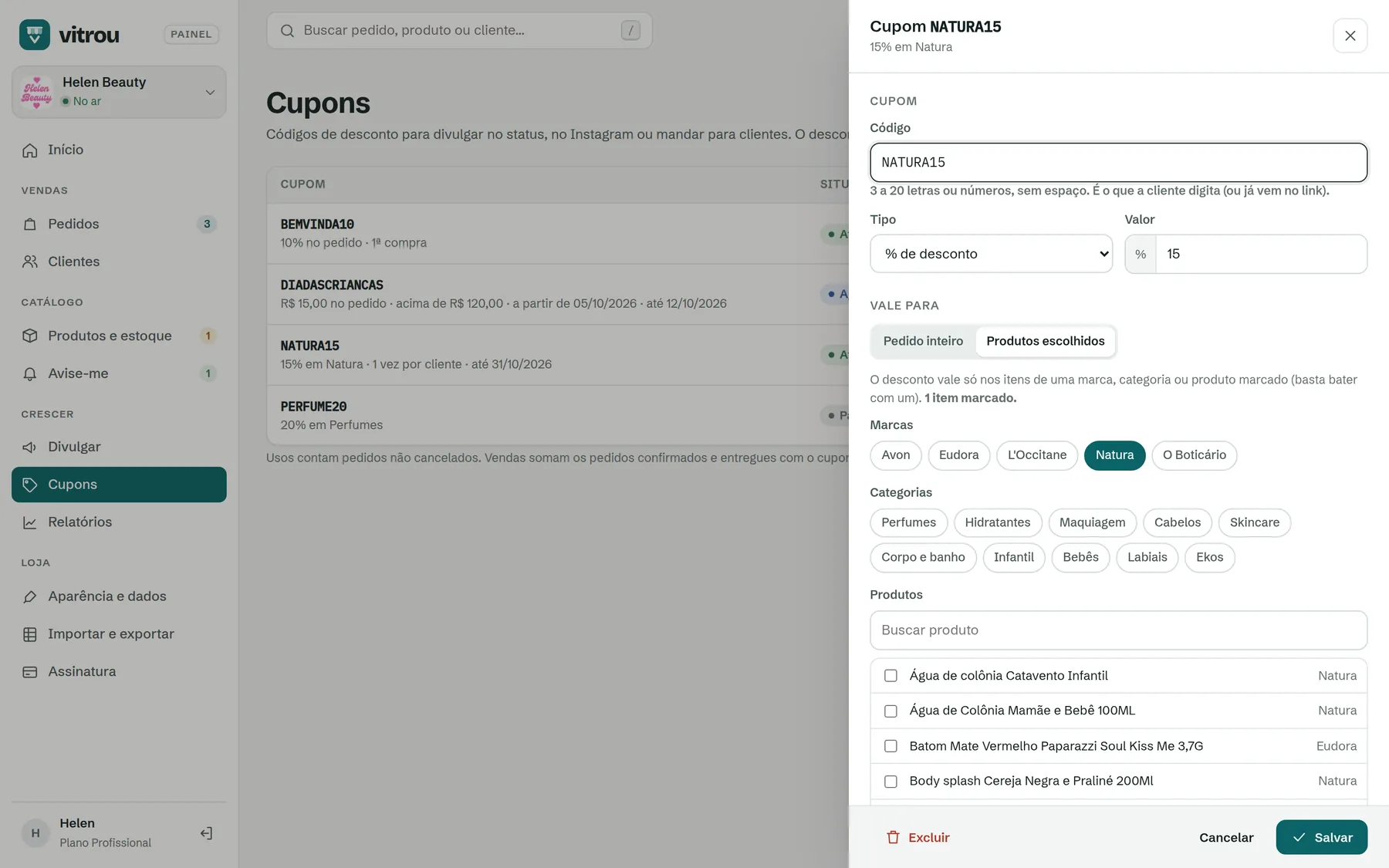Open Clientes via the people icon
1389x868 pixels.
30,262
